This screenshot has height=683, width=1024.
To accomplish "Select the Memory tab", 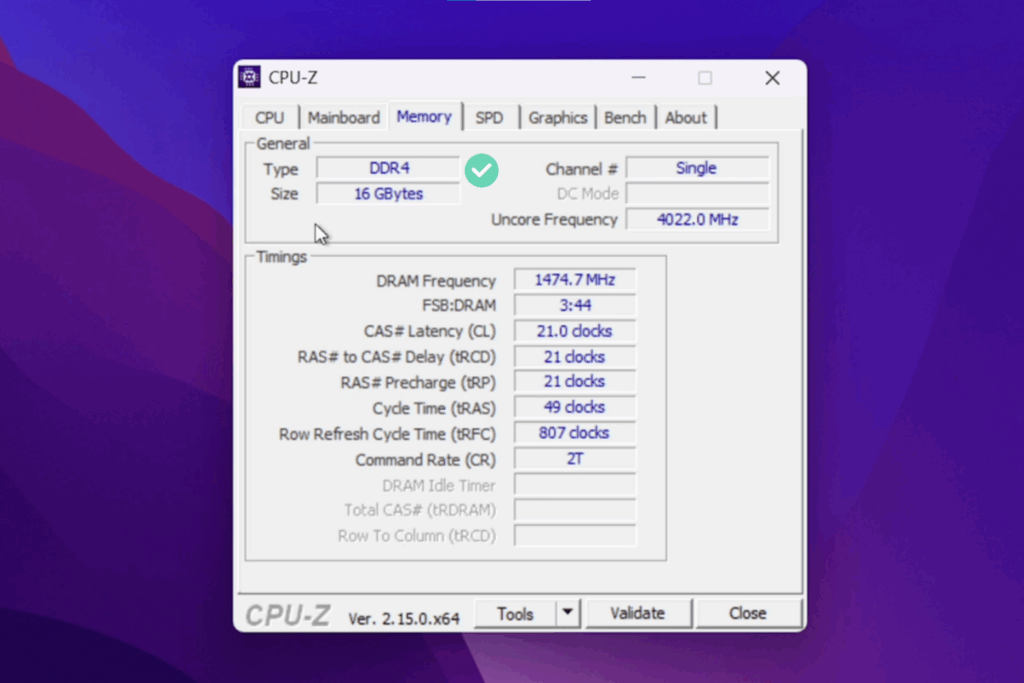I will (x=424, y=116).
